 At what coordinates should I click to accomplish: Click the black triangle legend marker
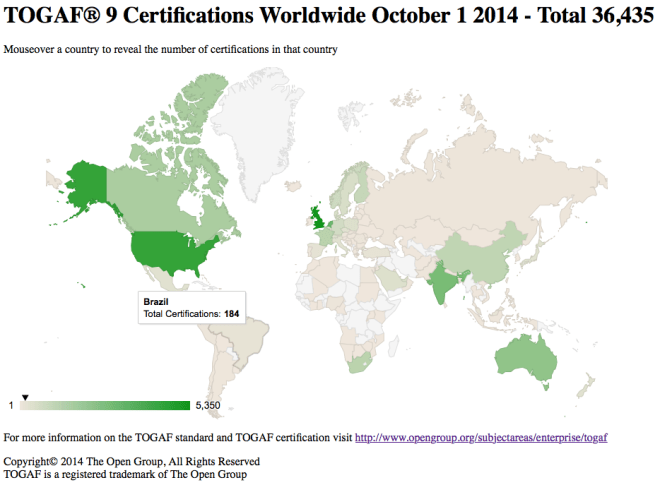(x=26, y=397)
